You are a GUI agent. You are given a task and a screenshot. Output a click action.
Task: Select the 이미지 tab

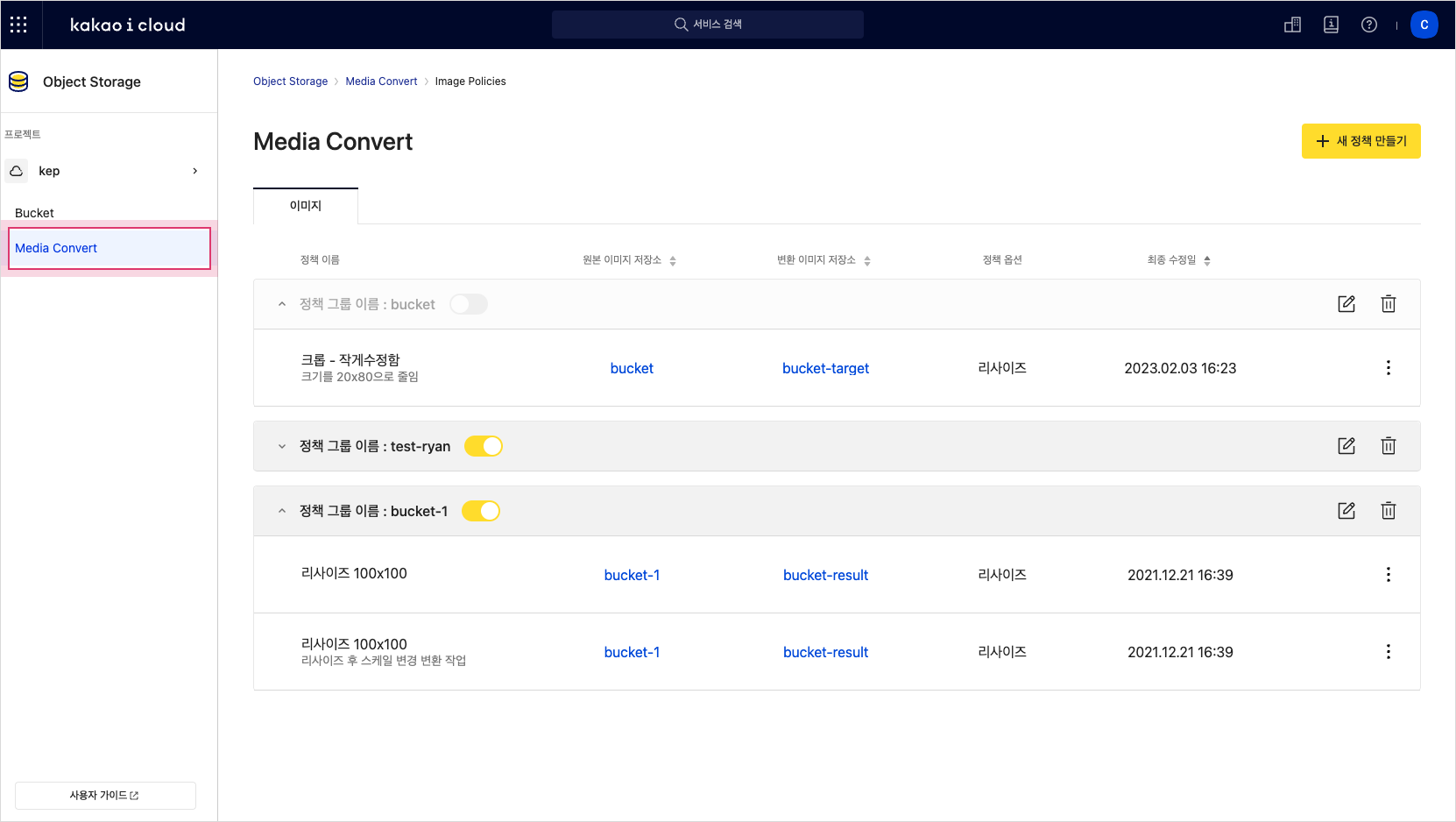(306, 206)
